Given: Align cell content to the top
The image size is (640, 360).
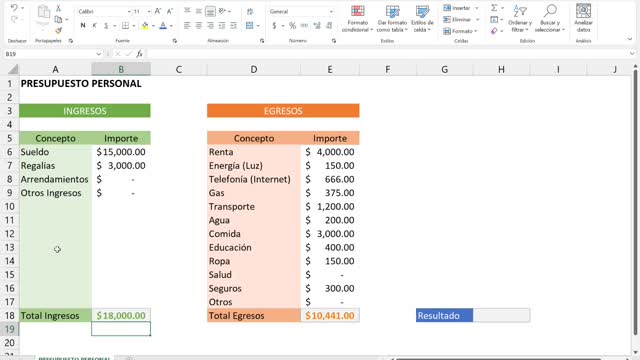Looking at the screenshot, I should (187, 11).
